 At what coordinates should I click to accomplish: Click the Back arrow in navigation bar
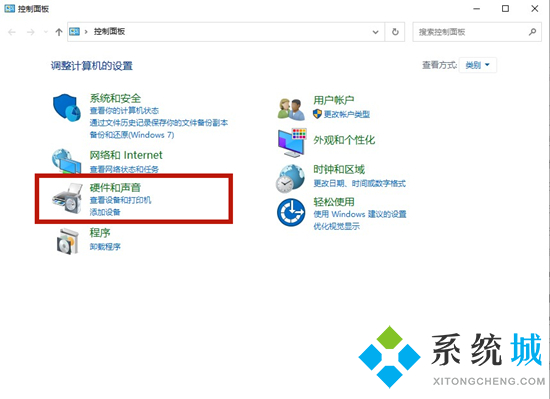(x=12, y=32)
